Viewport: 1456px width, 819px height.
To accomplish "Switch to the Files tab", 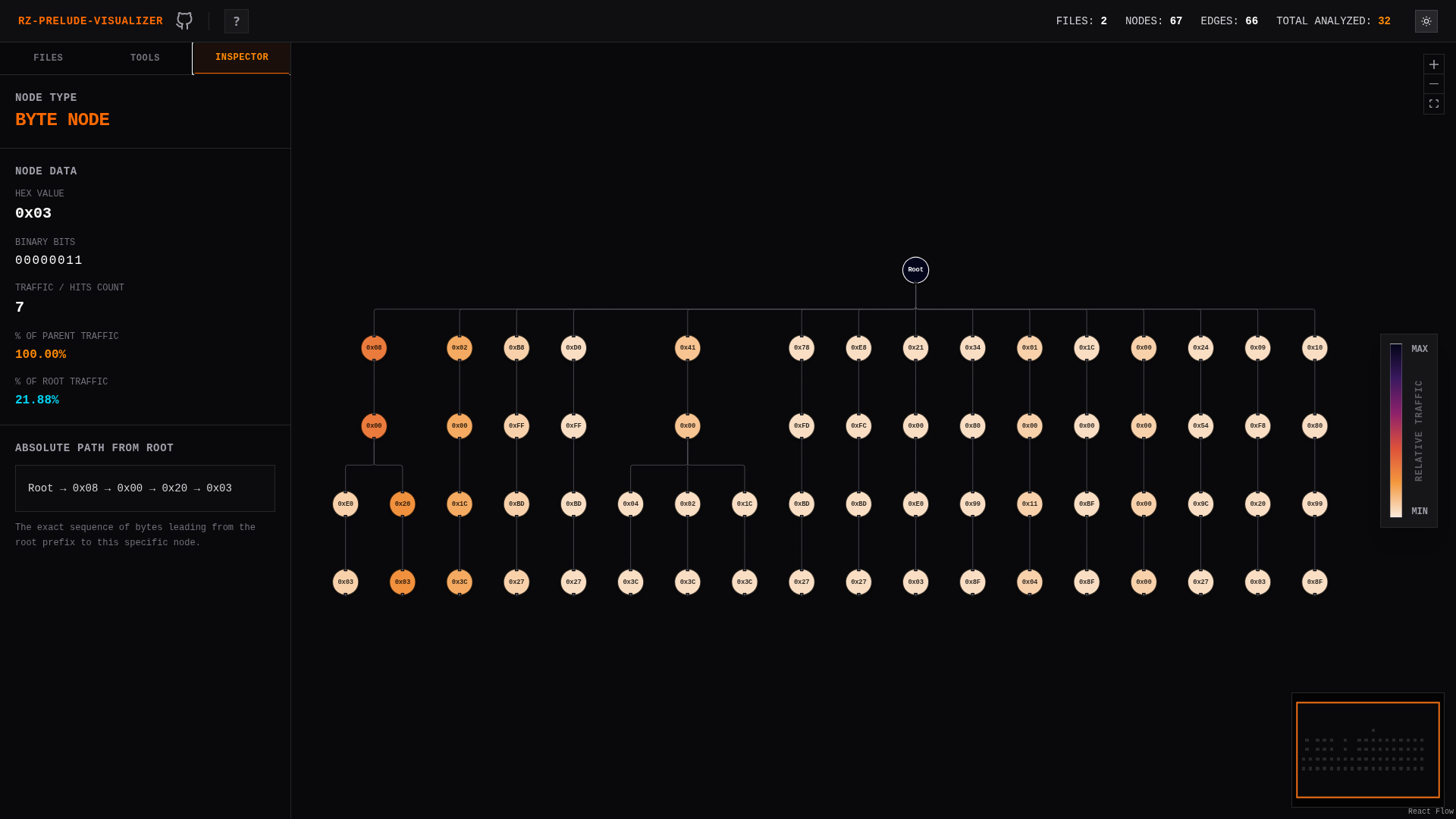I will pyautogui.click(x=49, y=58).
